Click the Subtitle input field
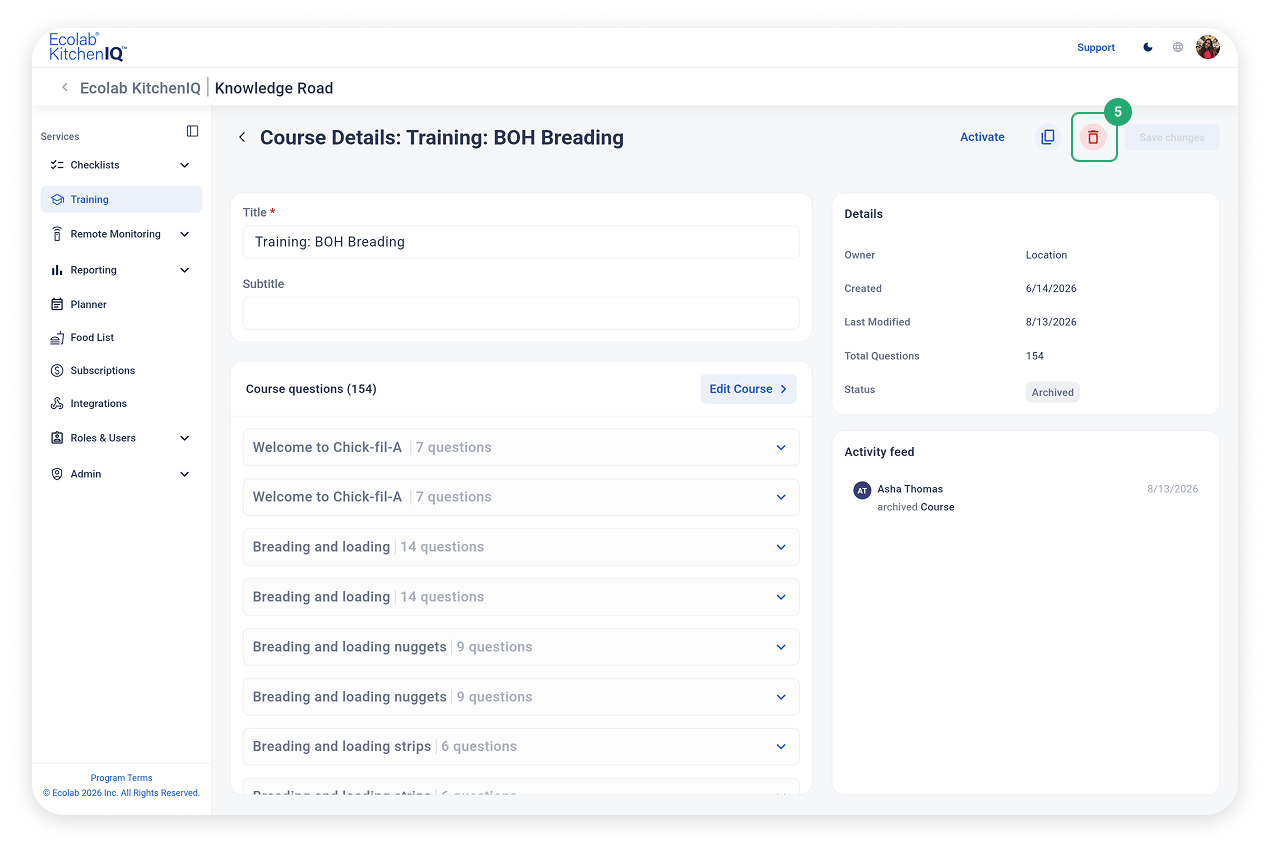 (521, 313)
